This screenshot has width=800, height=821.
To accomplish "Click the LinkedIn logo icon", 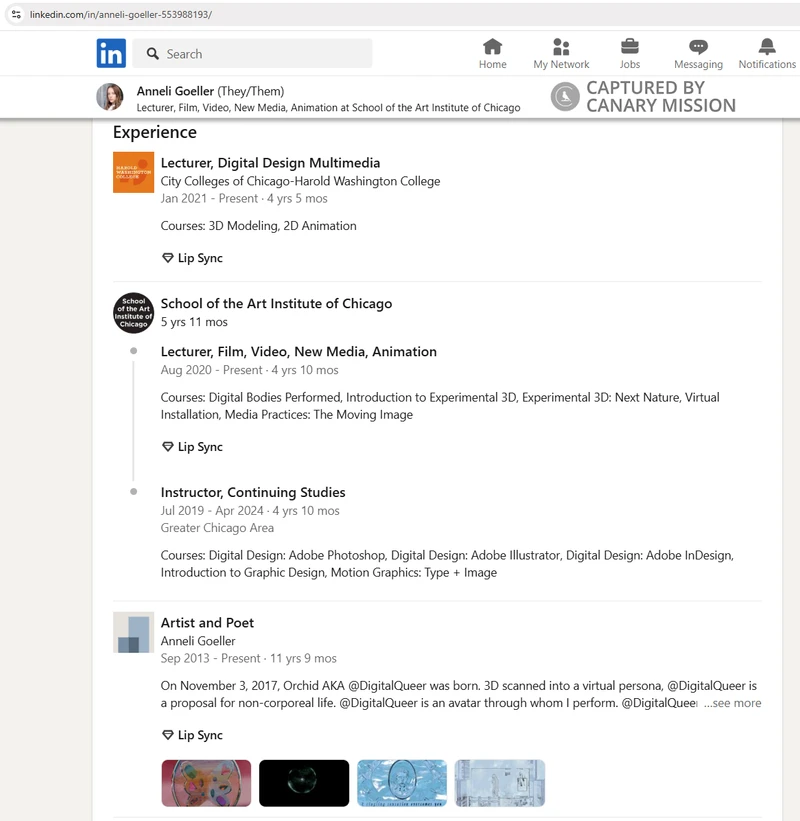I will pos(111,53).
